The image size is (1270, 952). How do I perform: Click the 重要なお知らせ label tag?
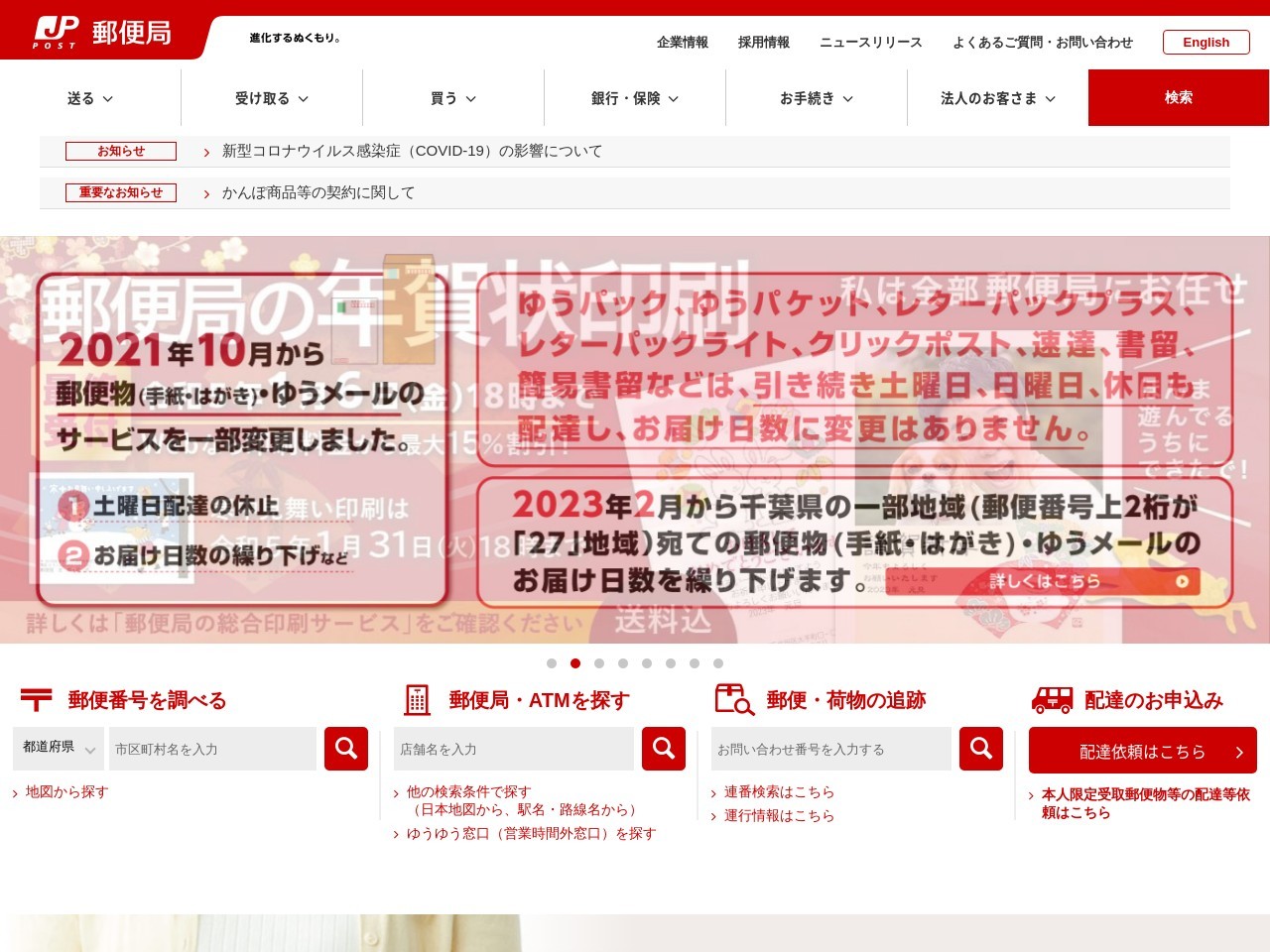tap(121, 192)
